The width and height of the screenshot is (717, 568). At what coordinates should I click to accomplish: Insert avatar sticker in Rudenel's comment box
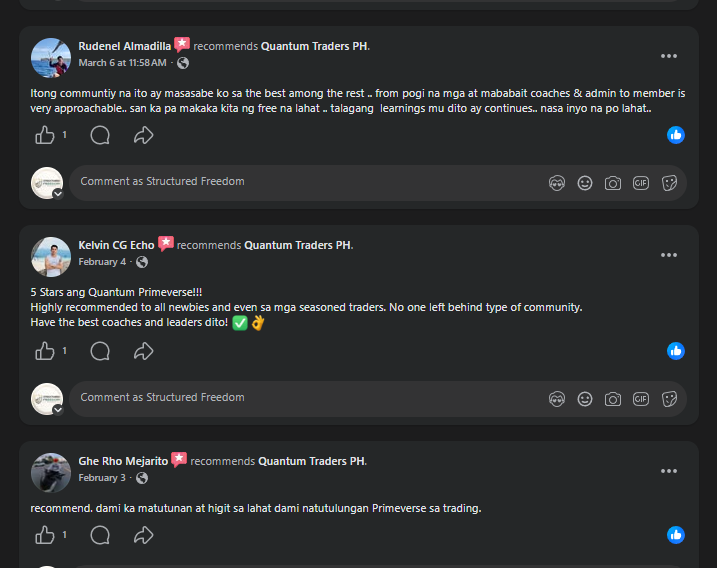557,183
